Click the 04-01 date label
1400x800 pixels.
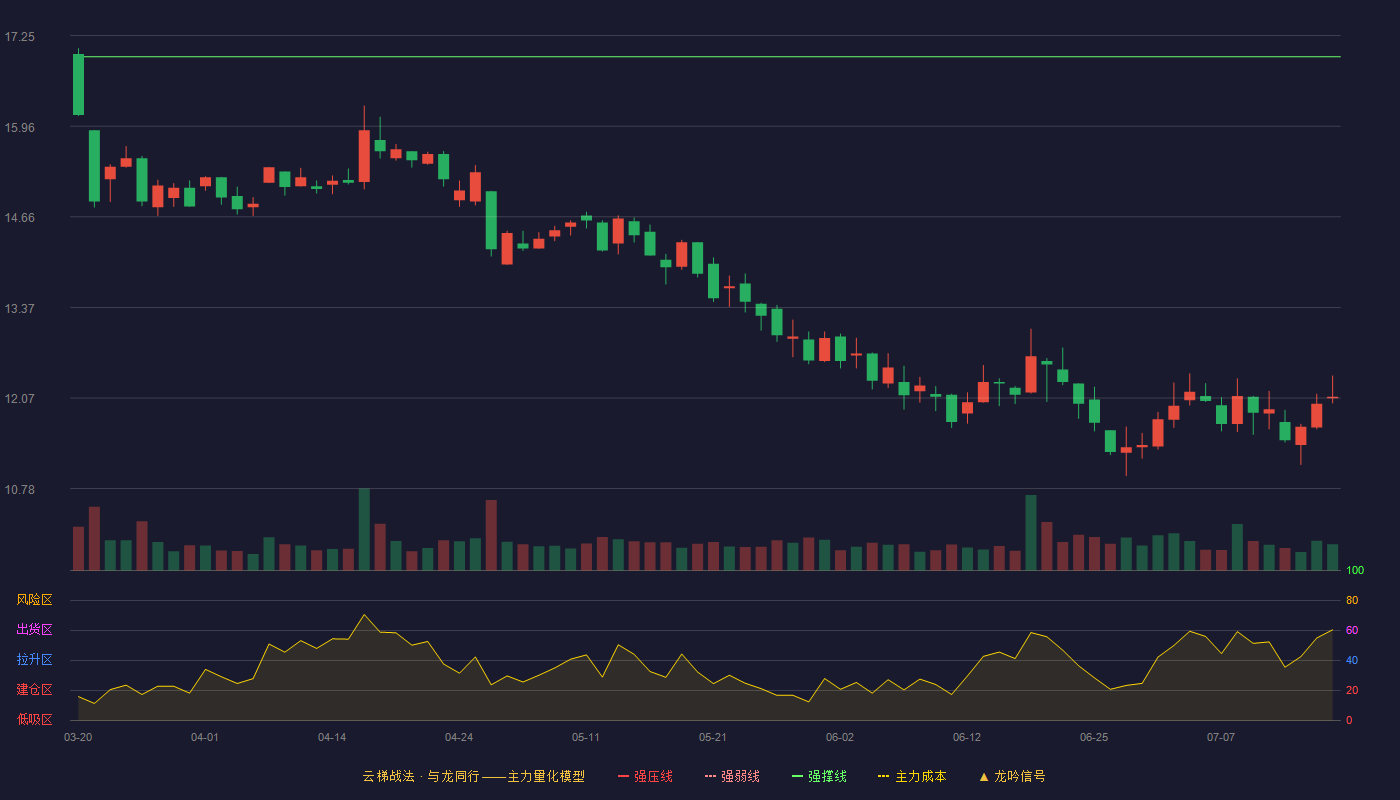click(x=205, y=737)
